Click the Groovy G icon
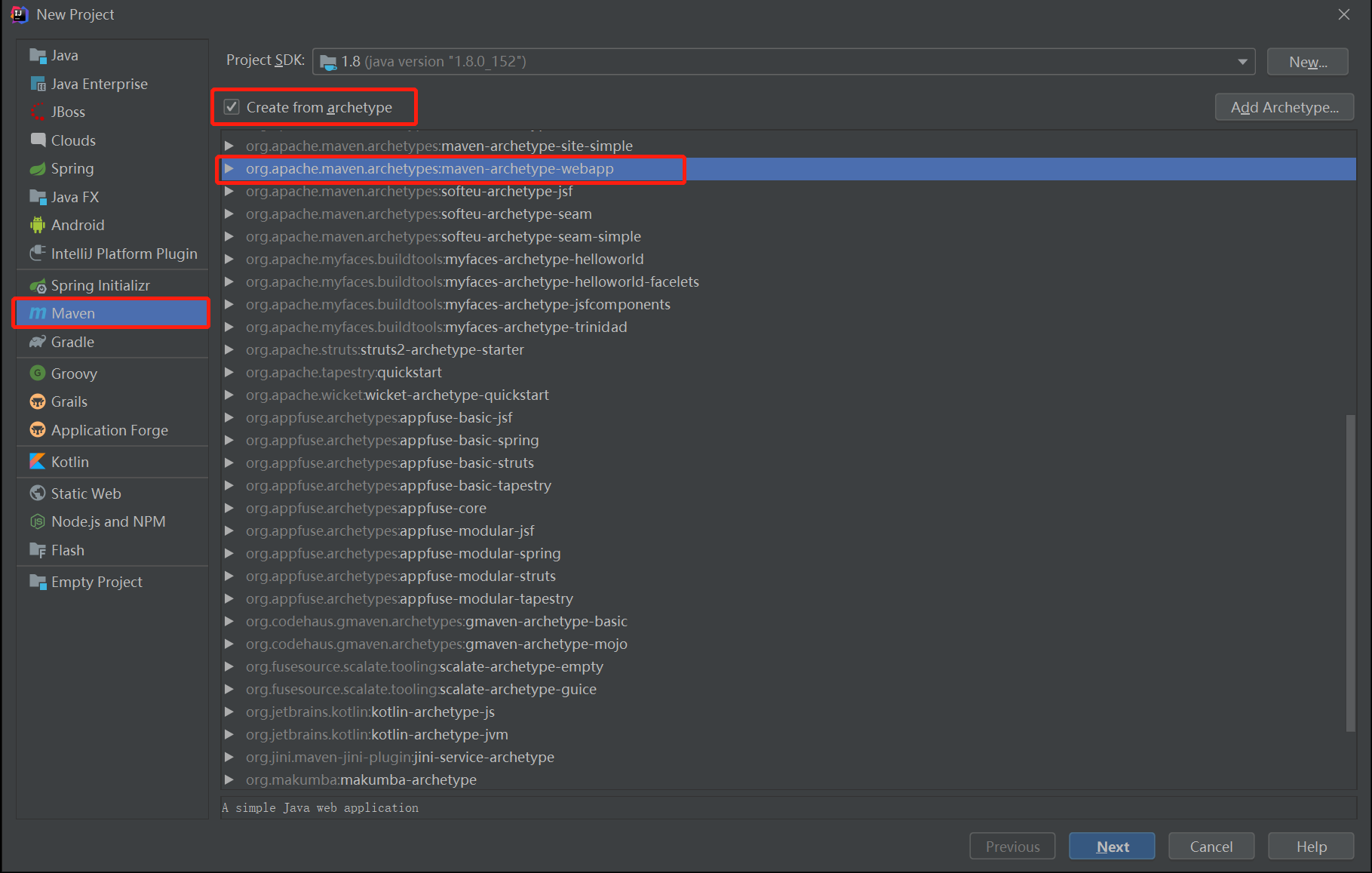 38,373
